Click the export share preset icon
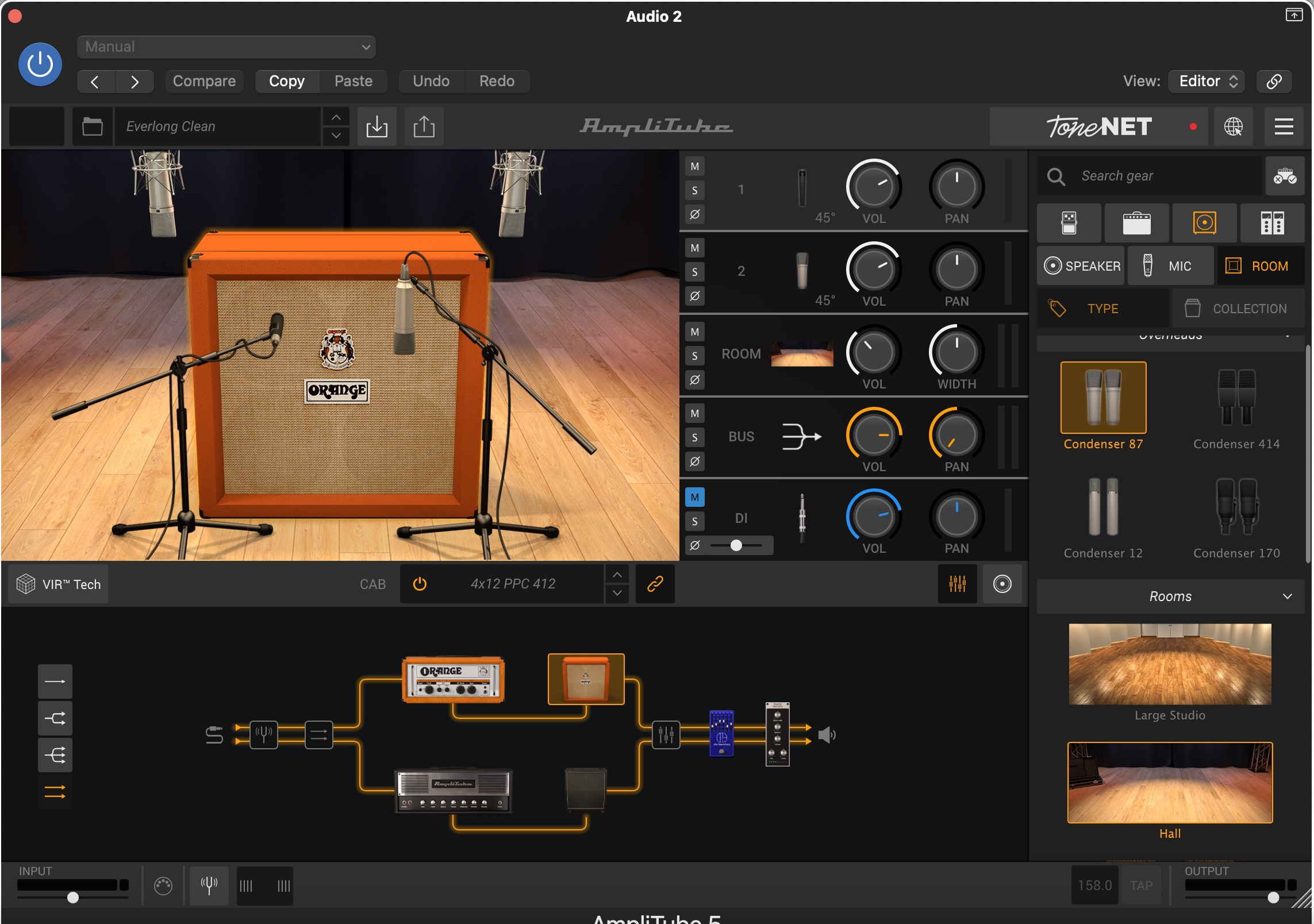Viewport: 1314px width, 924px height. pyautogui.click(x=424, y=126)
